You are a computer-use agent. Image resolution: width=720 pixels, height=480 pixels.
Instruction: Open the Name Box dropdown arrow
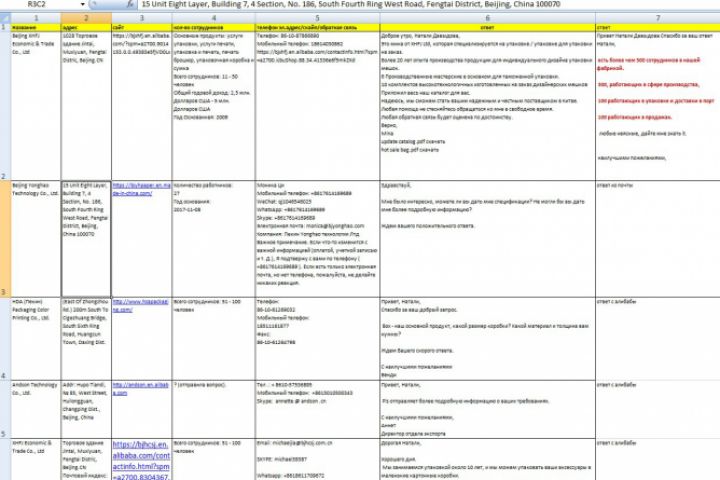coord(83,4)
